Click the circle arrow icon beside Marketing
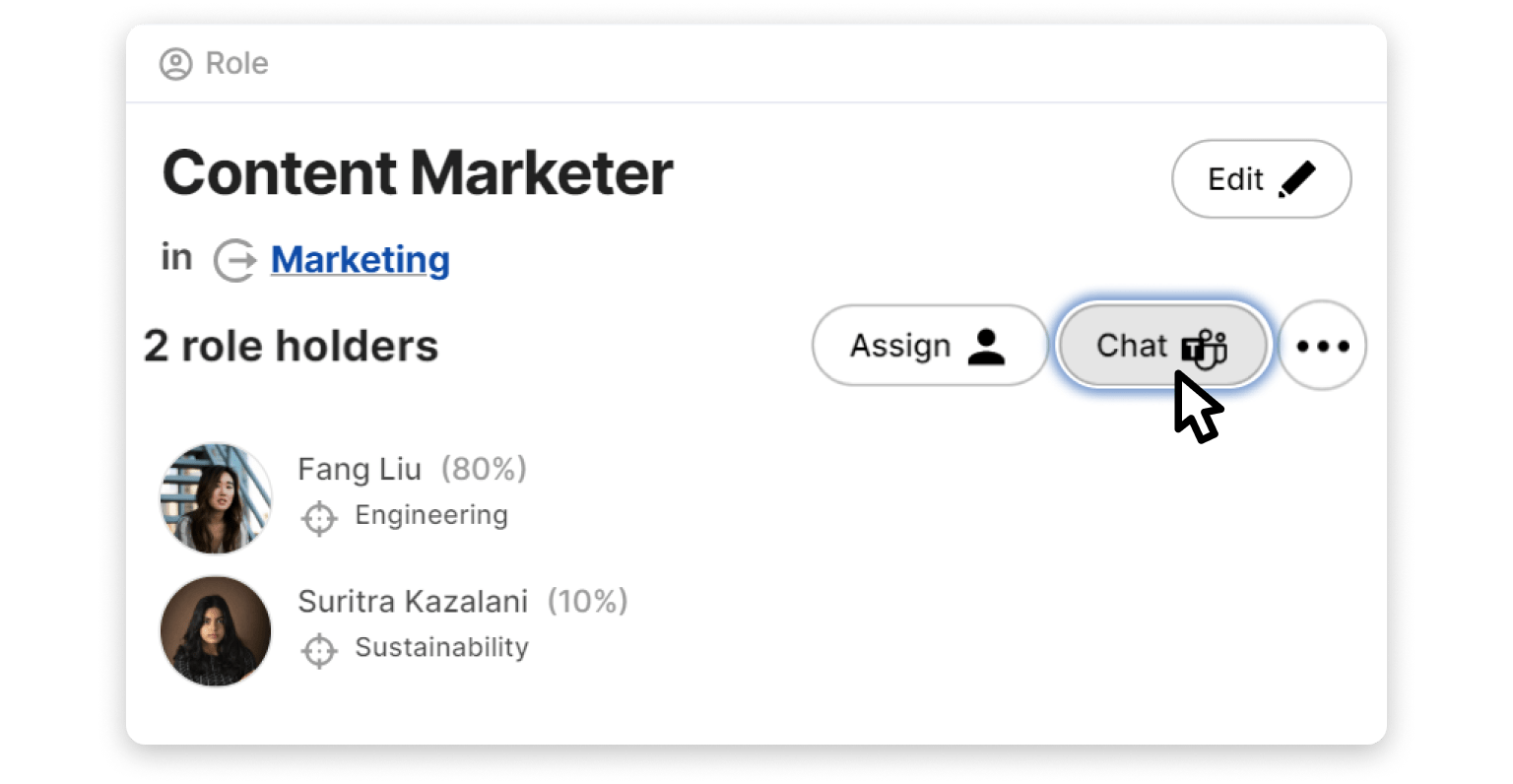Viewport: 1513px width, 784px height. (235, 260)
